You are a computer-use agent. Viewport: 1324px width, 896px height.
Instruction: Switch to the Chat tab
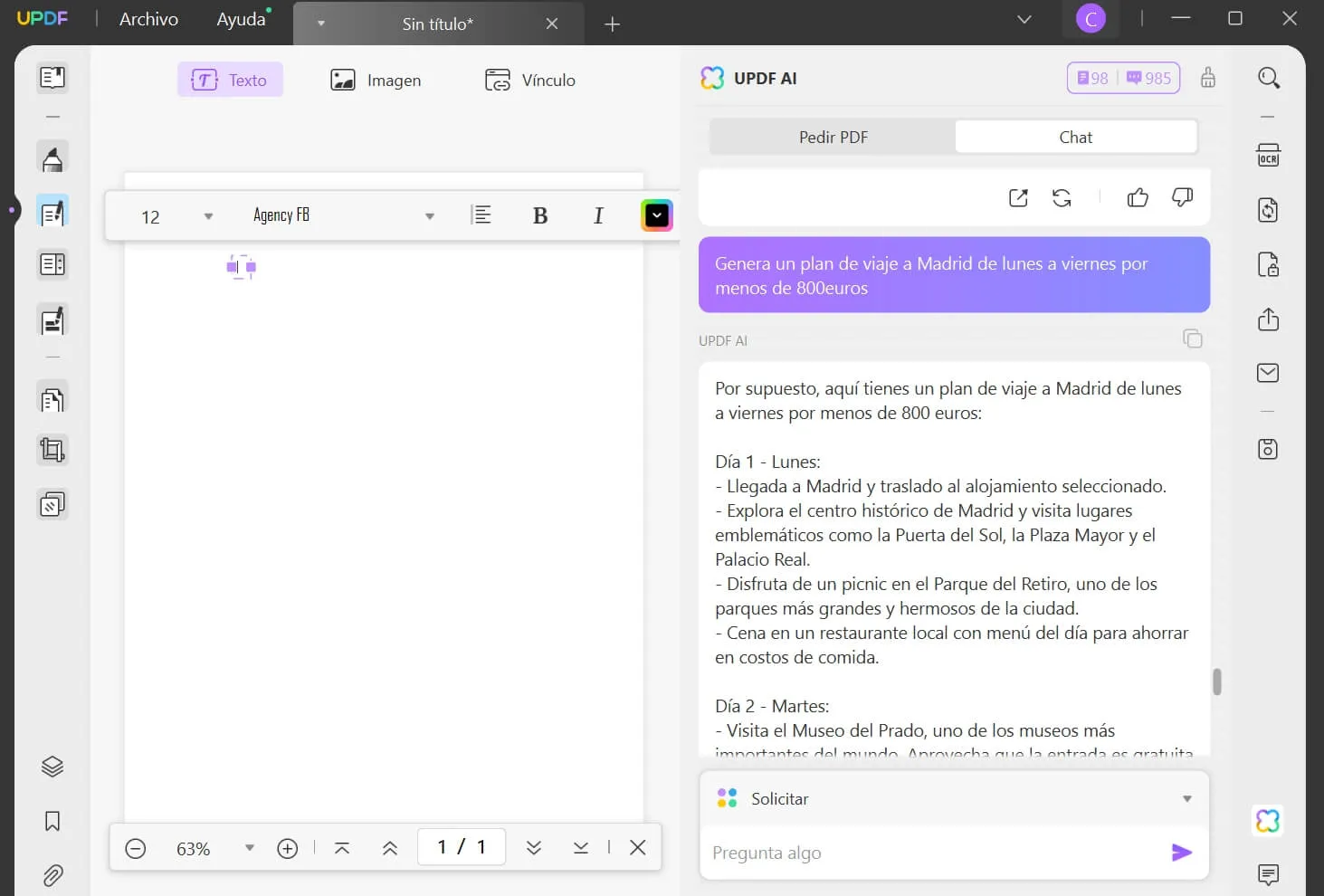(x=1076, y=138)
